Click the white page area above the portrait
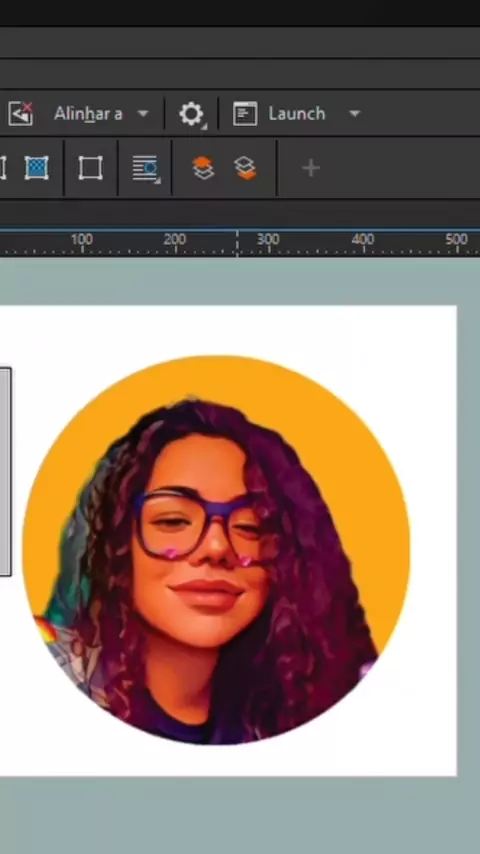480x854 pixels. 229,330
